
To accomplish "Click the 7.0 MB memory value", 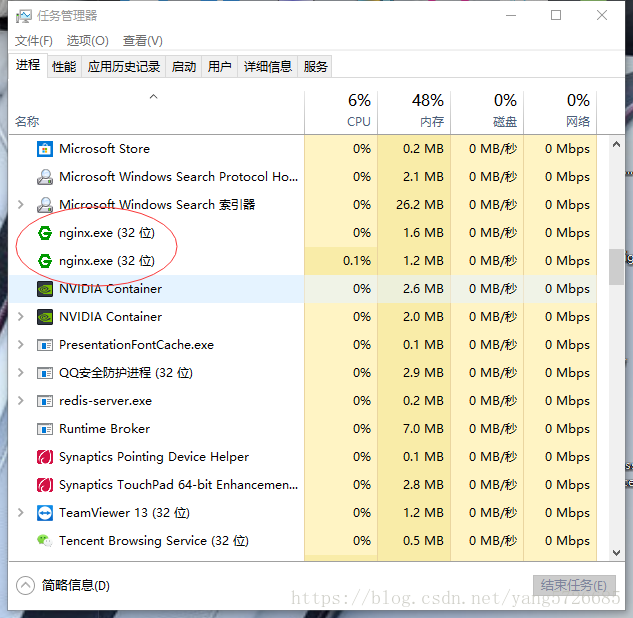I will click(423, 429).
